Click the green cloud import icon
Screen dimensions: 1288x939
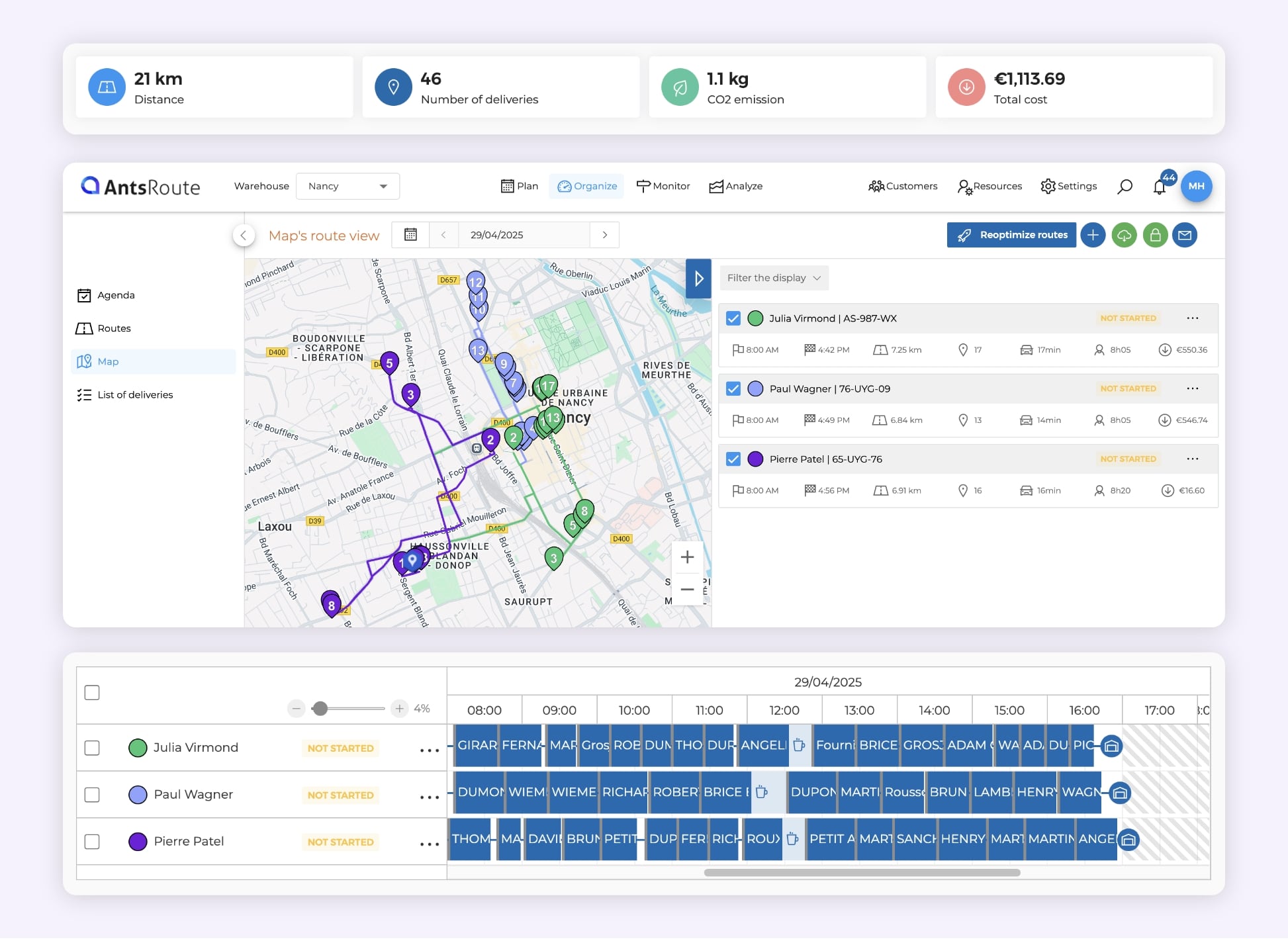pyautogui.click(x=1124, y=235)
